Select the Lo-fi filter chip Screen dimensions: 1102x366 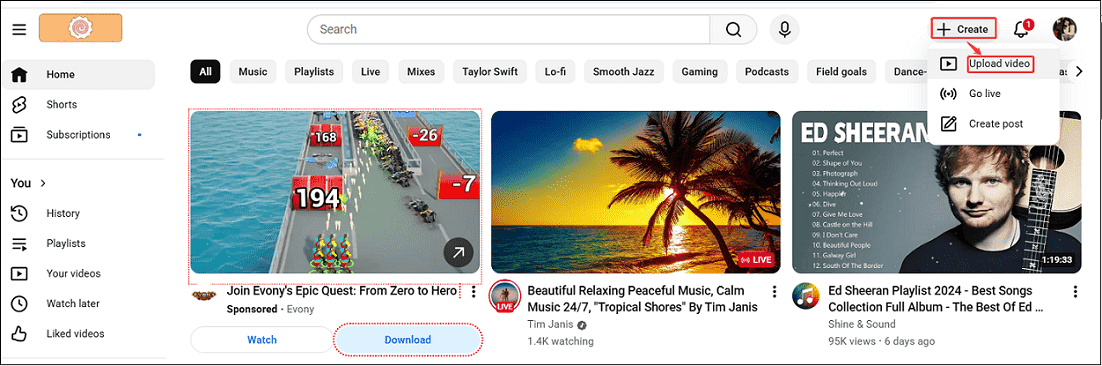pos(555,72)
